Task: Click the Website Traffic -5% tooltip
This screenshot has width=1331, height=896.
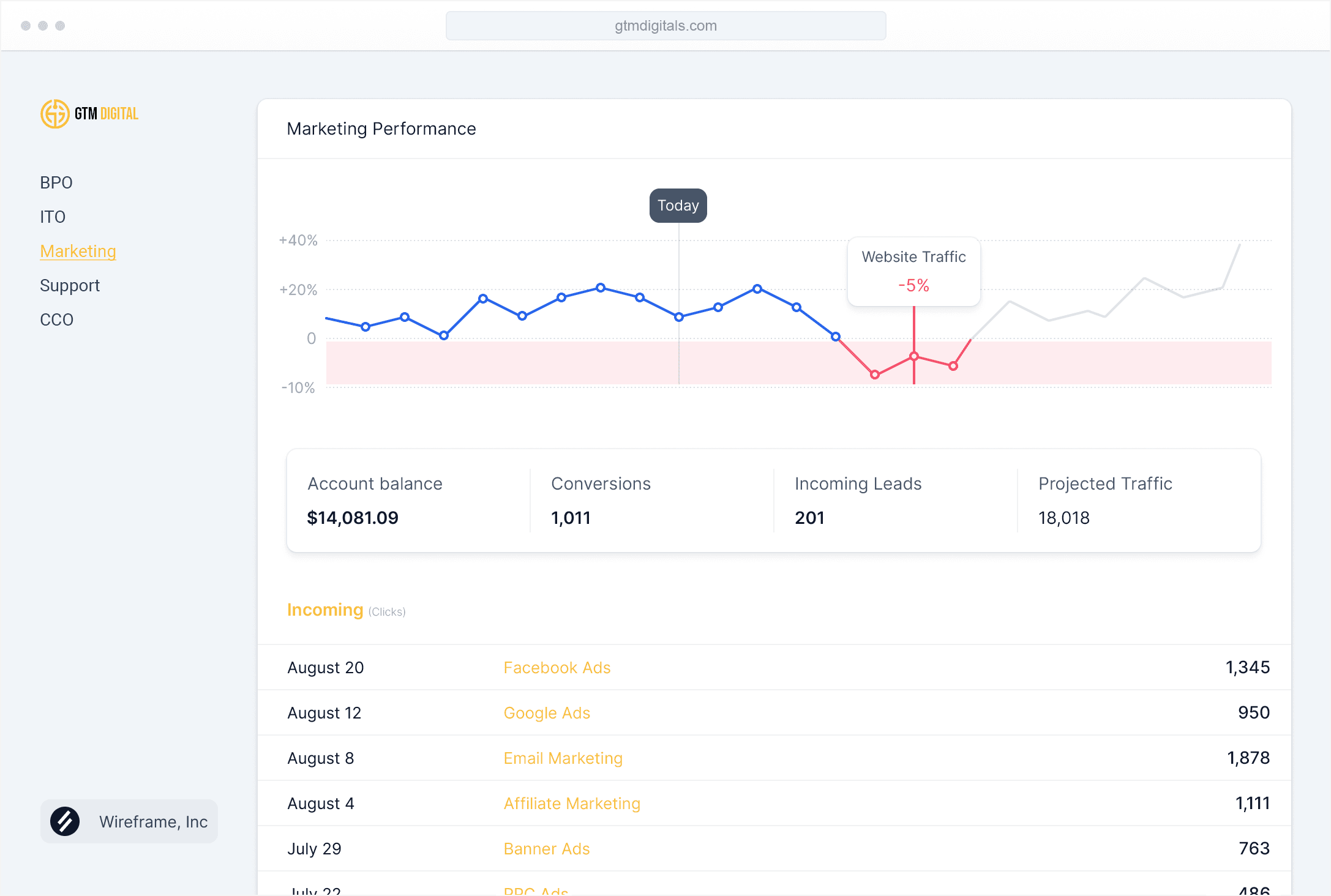Action: [x=913, y=271]
